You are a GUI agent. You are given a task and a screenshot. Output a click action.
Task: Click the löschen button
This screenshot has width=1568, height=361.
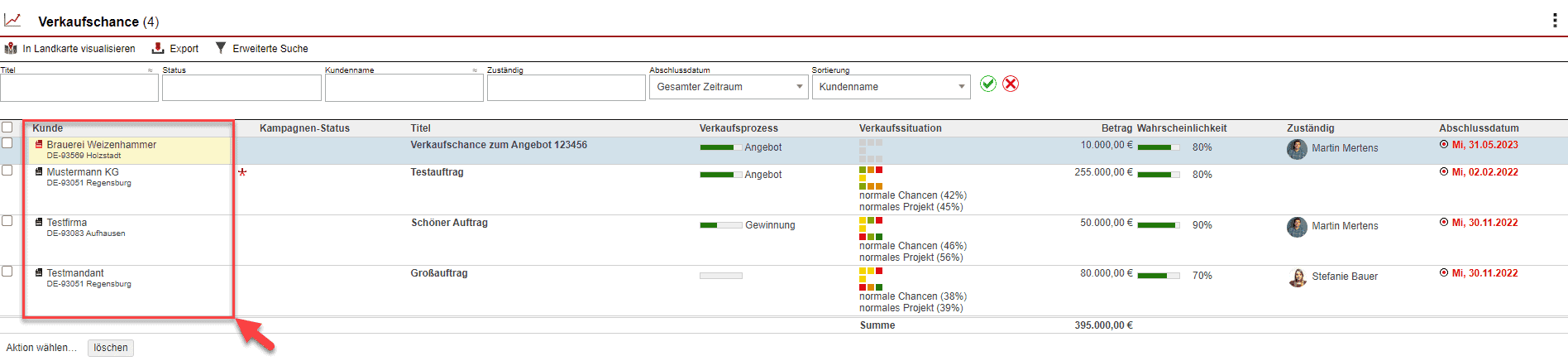(111, 348)
